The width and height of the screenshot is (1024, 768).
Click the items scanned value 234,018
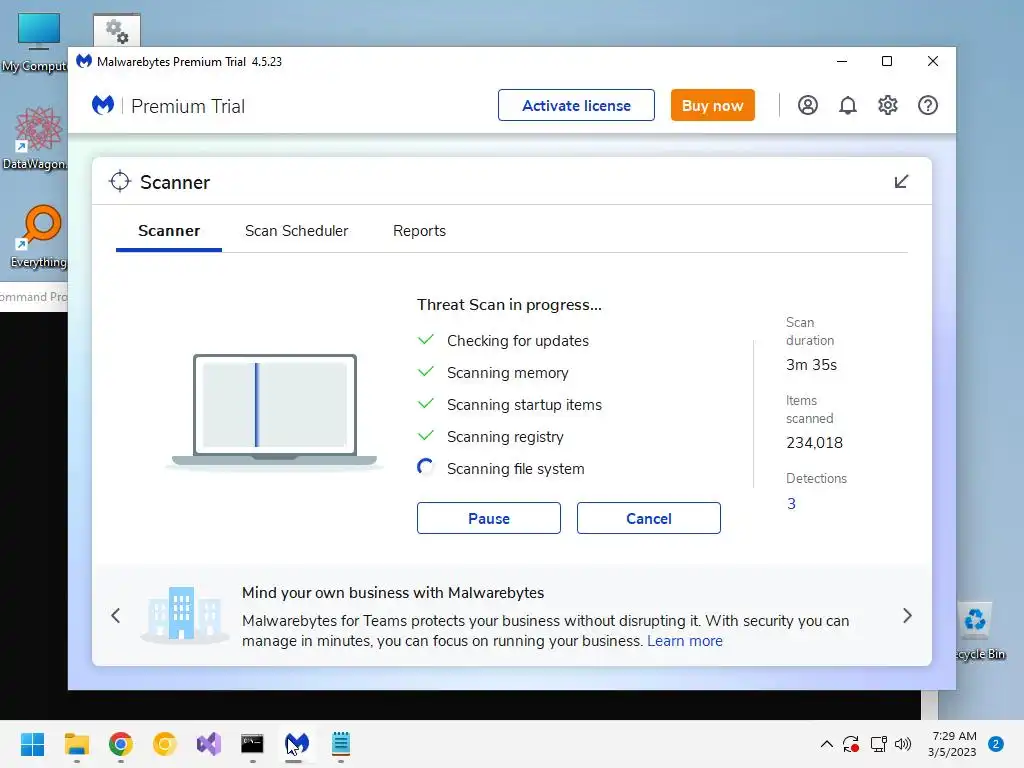(814, 443)
